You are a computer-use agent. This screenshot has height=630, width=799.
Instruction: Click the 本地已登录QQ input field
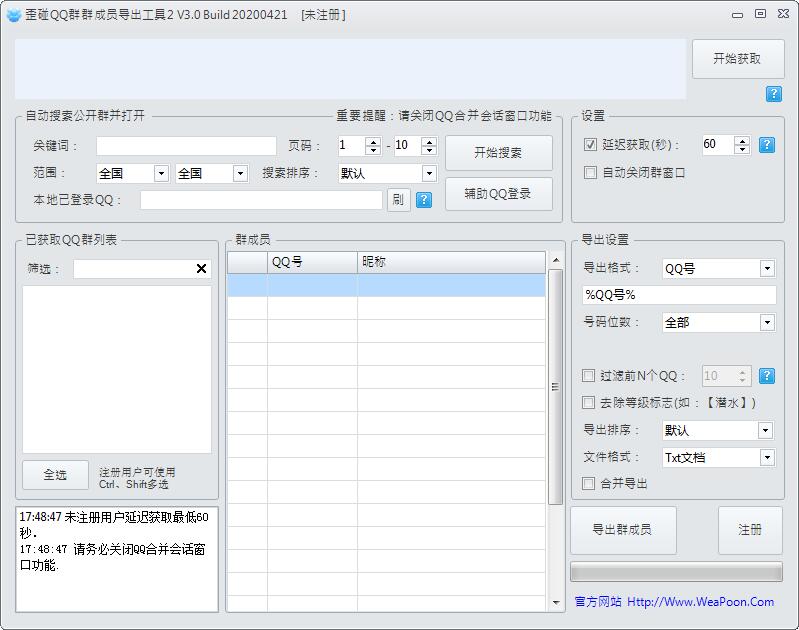[x=261, y=200]
